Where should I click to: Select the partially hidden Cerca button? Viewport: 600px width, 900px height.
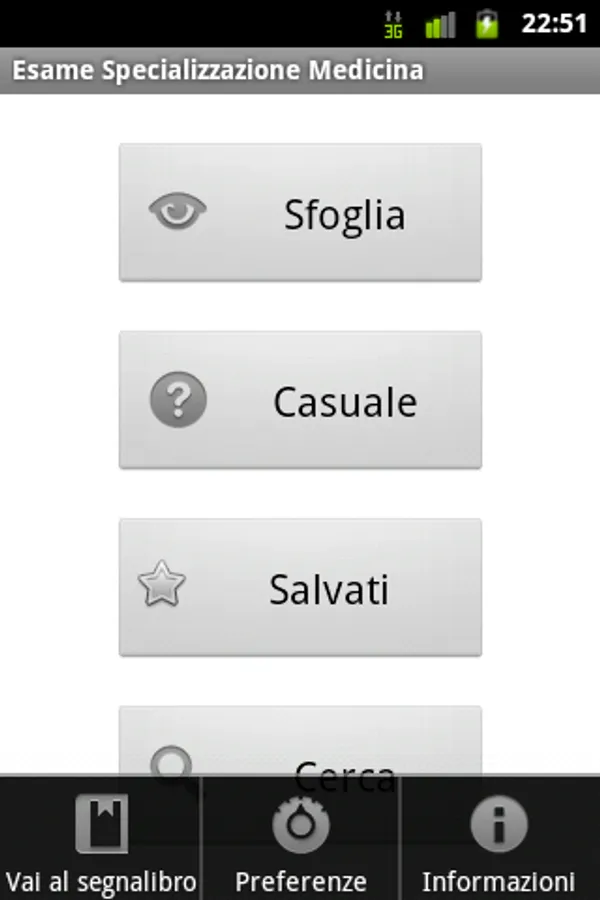pyautogui.click(x=300, y=740)
